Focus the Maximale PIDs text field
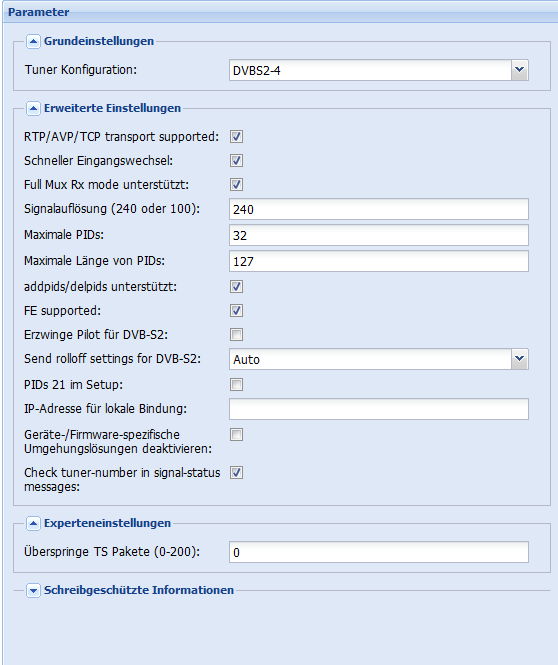 click(379, 235)
